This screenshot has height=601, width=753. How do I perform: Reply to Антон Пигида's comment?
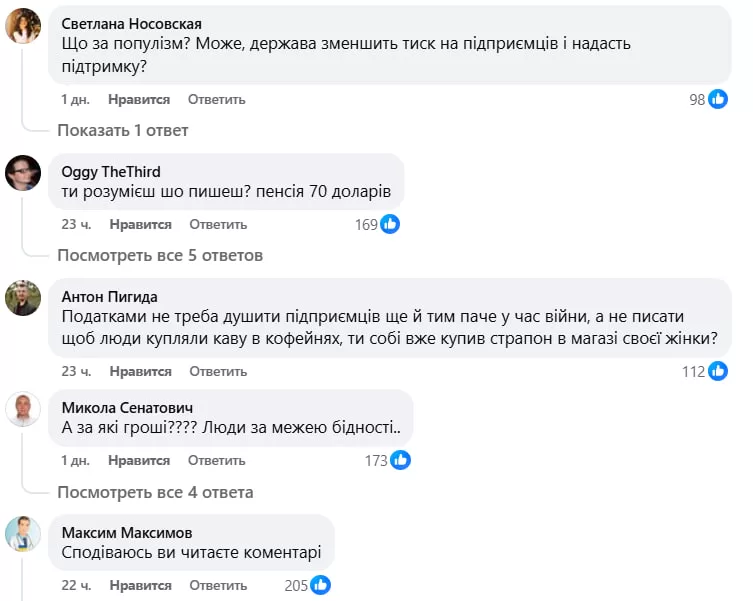pos(217,371)
